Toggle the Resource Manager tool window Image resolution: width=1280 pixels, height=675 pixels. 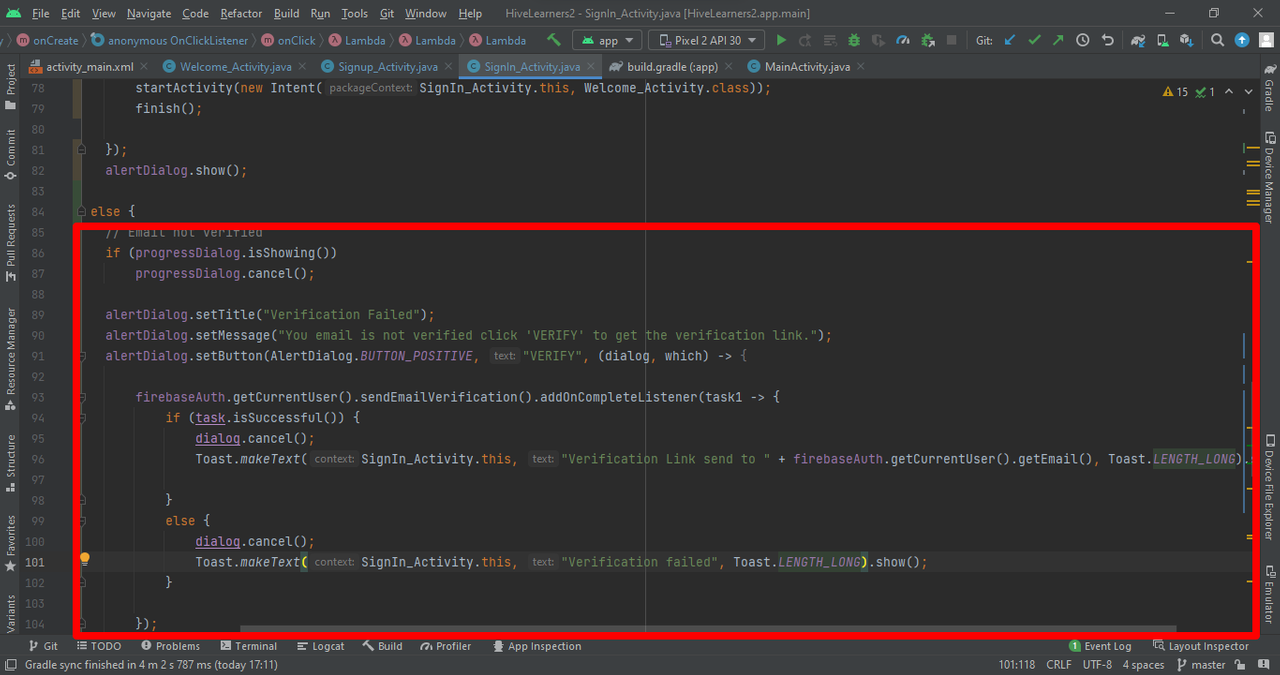coord(11,359)
